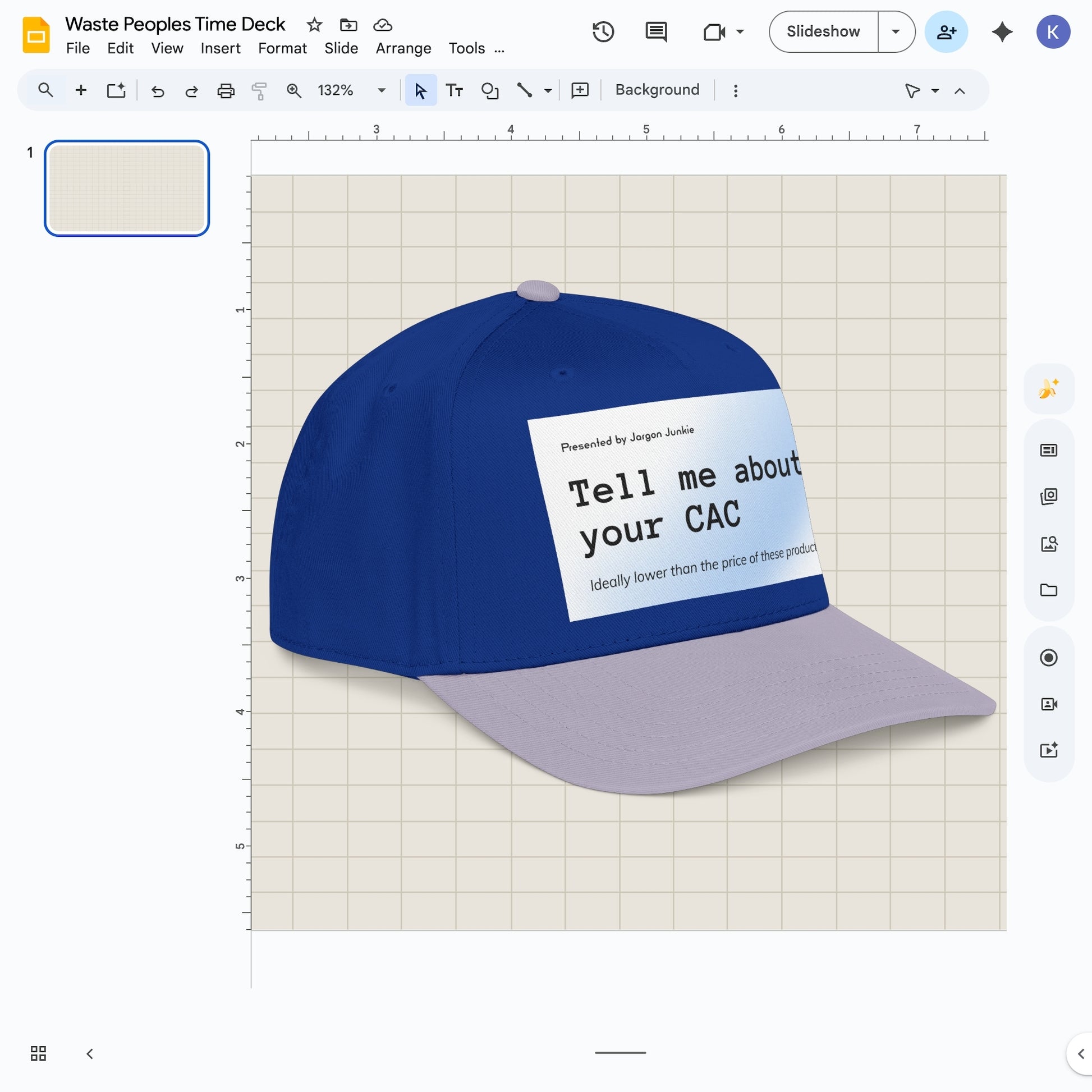
Task: Open the Slideshow options dropdown arrow
Action: pos(896,31)
